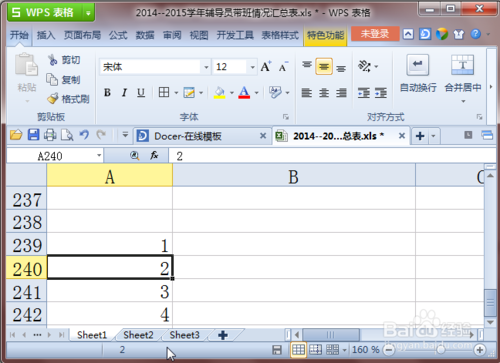The image size is (500, 363).
Task: Zoom in with plus button
Action: coord(480,350)
